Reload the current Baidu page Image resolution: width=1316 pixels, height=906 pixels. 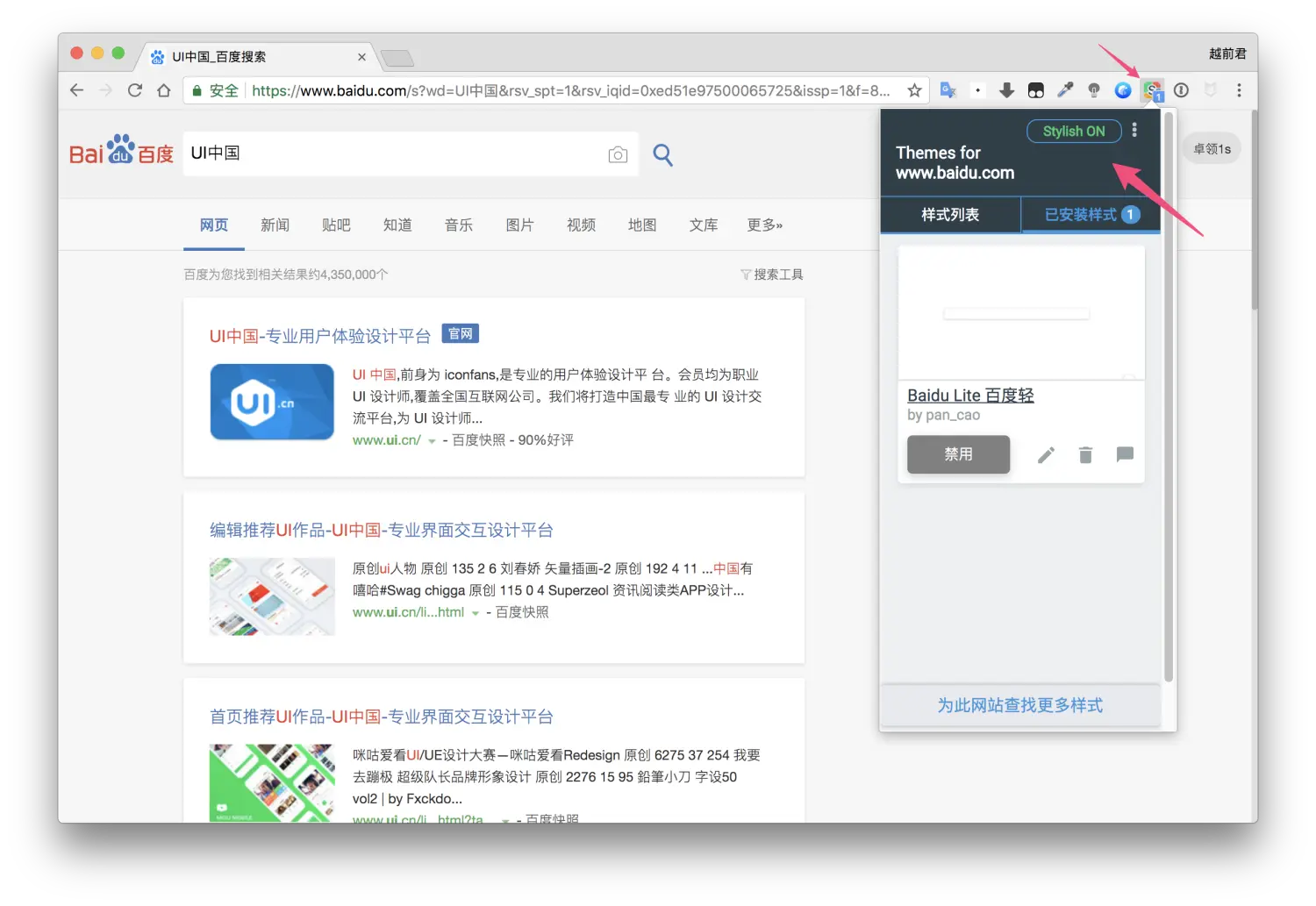[134, 89]
